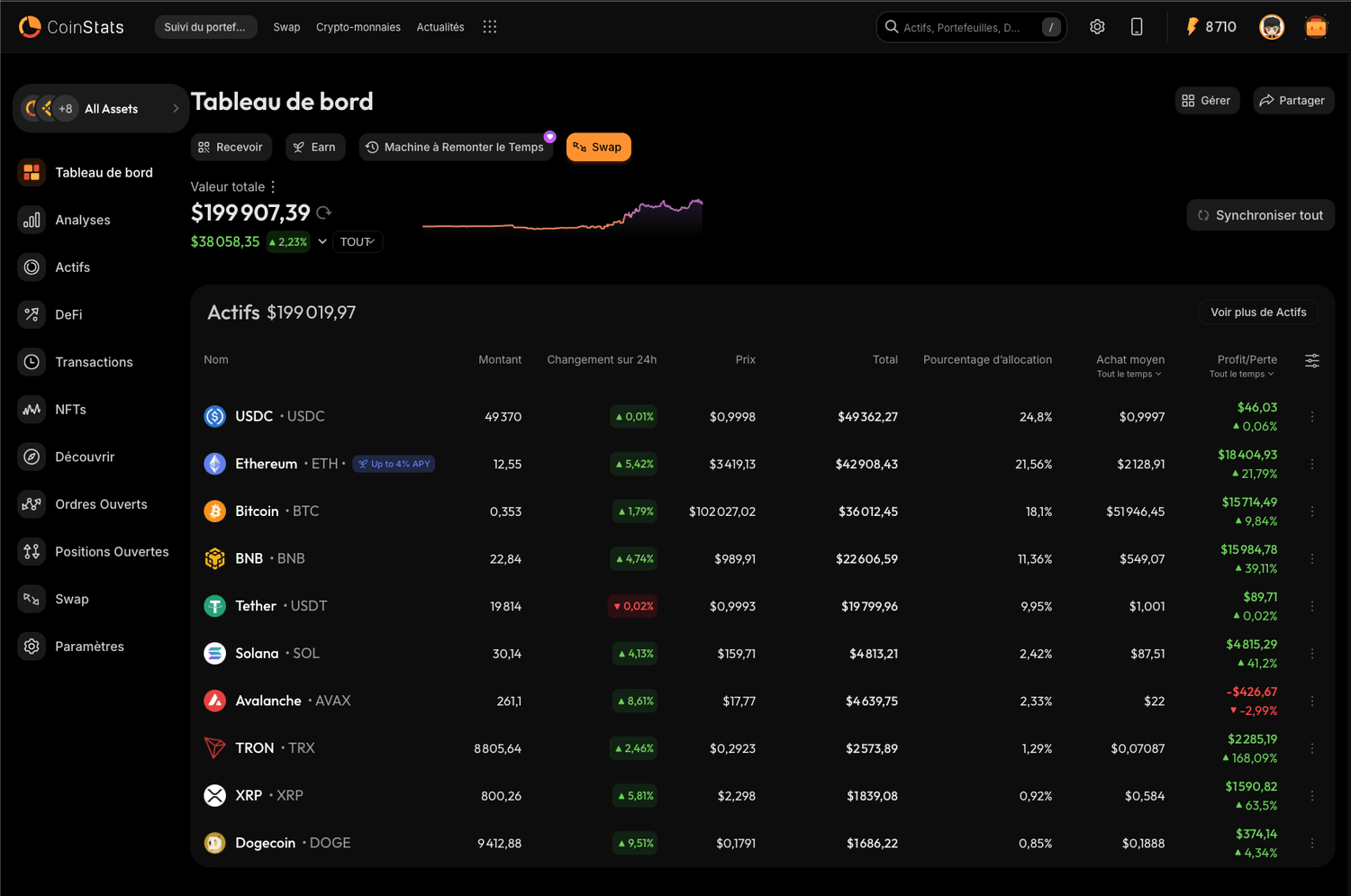
Task: Click the Bitcoin coin icon
Action: click(214, 511)
